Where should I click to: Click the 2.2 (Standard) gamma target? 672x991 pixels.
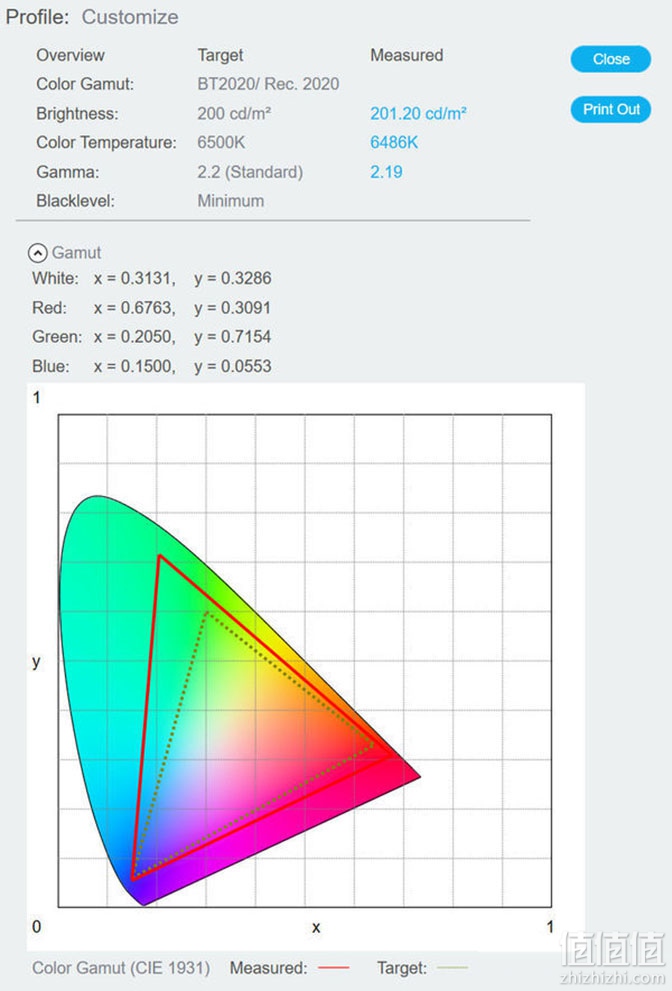[250, 172]
